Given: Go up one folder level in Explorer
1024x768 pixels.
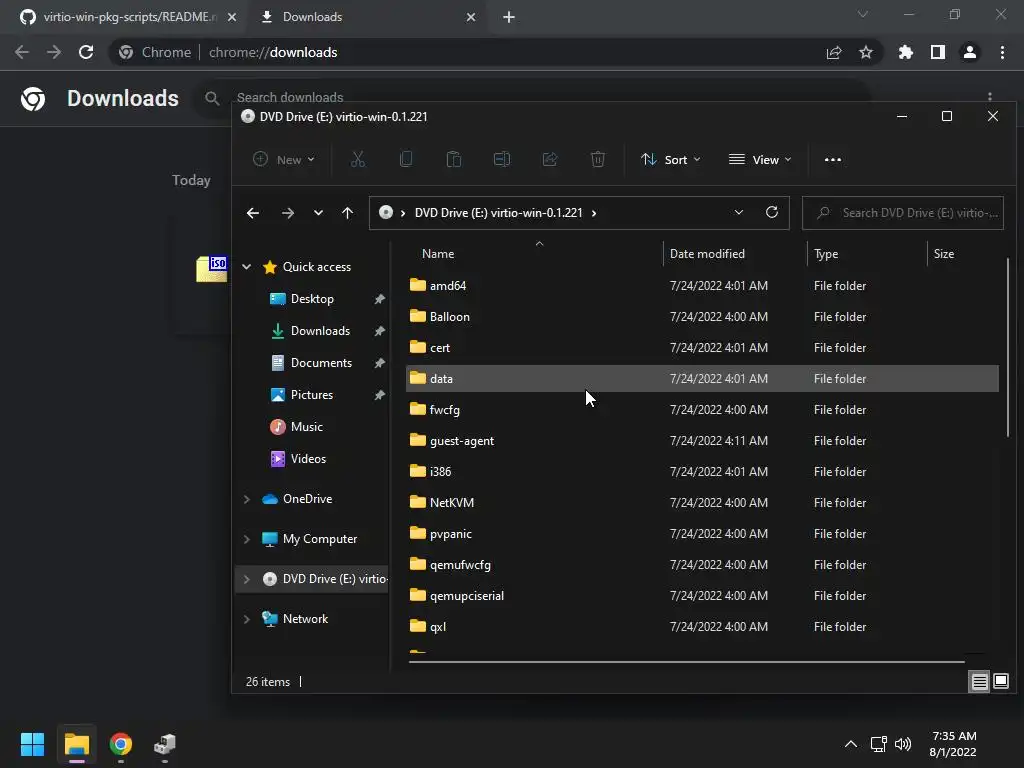Looking at the screenshot, I should tap(347, 213).
